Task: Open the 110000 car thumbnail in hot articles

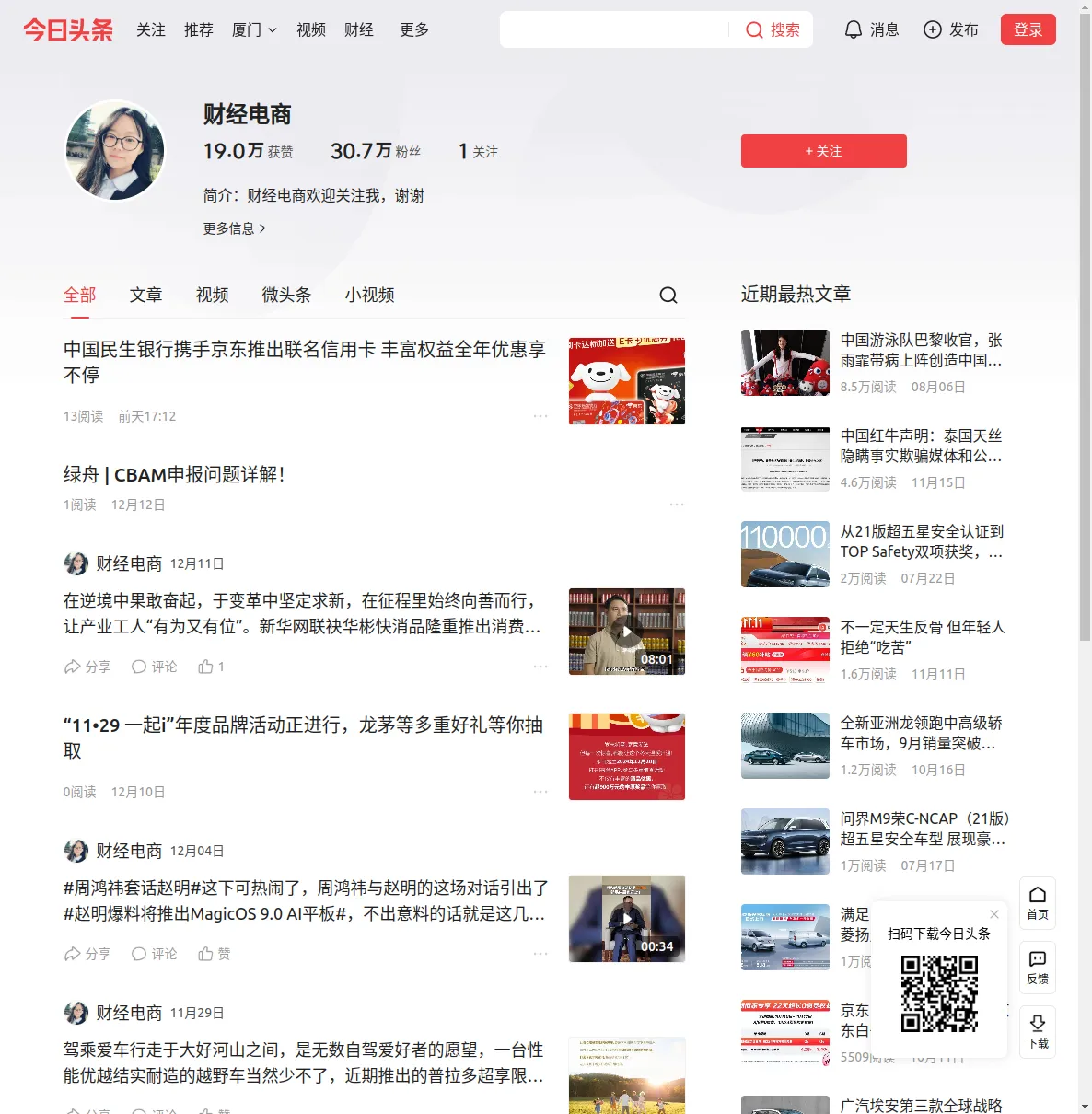Action: pos(785,554)
